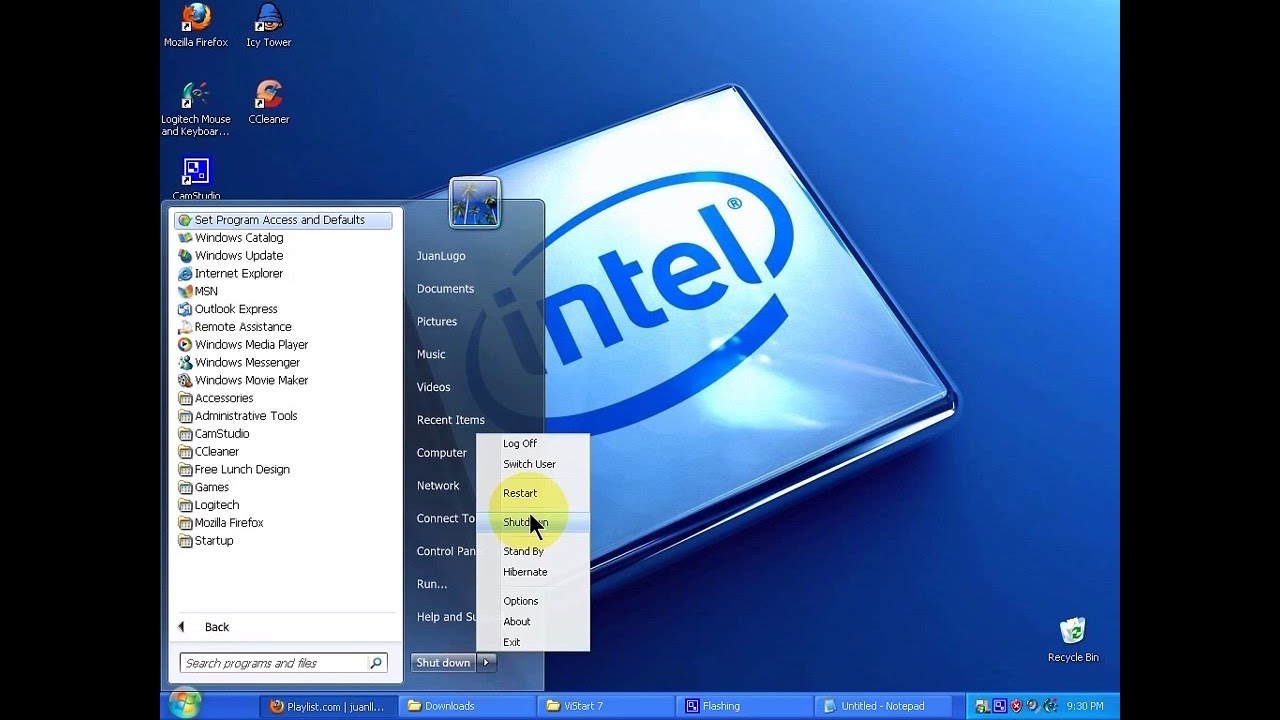Open Videos from start menu
Image resolution: width=1280 pixels, height=720 pixels.
pyautogui.click(x=434, y=387)
